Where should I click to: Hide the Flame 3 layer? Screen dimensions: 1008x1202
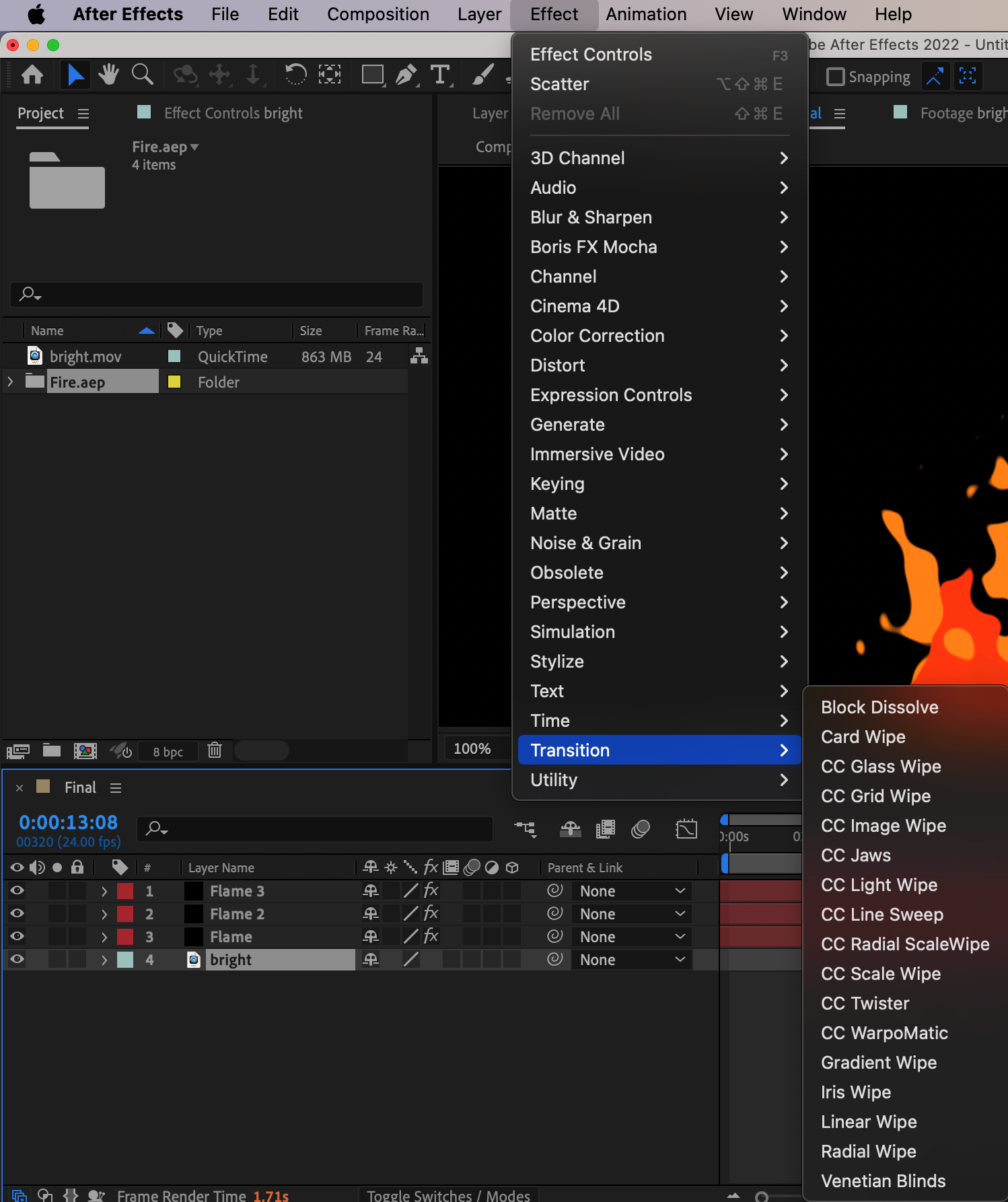point(17,890)
